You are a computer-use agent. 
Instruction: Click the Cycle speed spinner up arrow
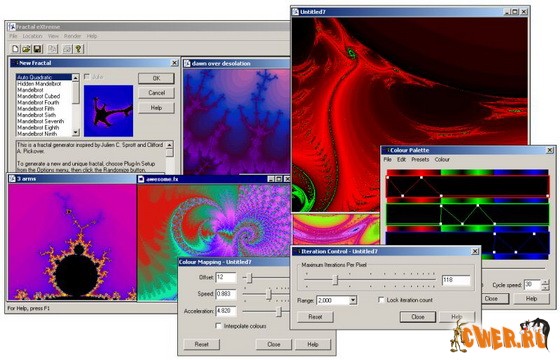pyautogui.click(x=545, y=282)
